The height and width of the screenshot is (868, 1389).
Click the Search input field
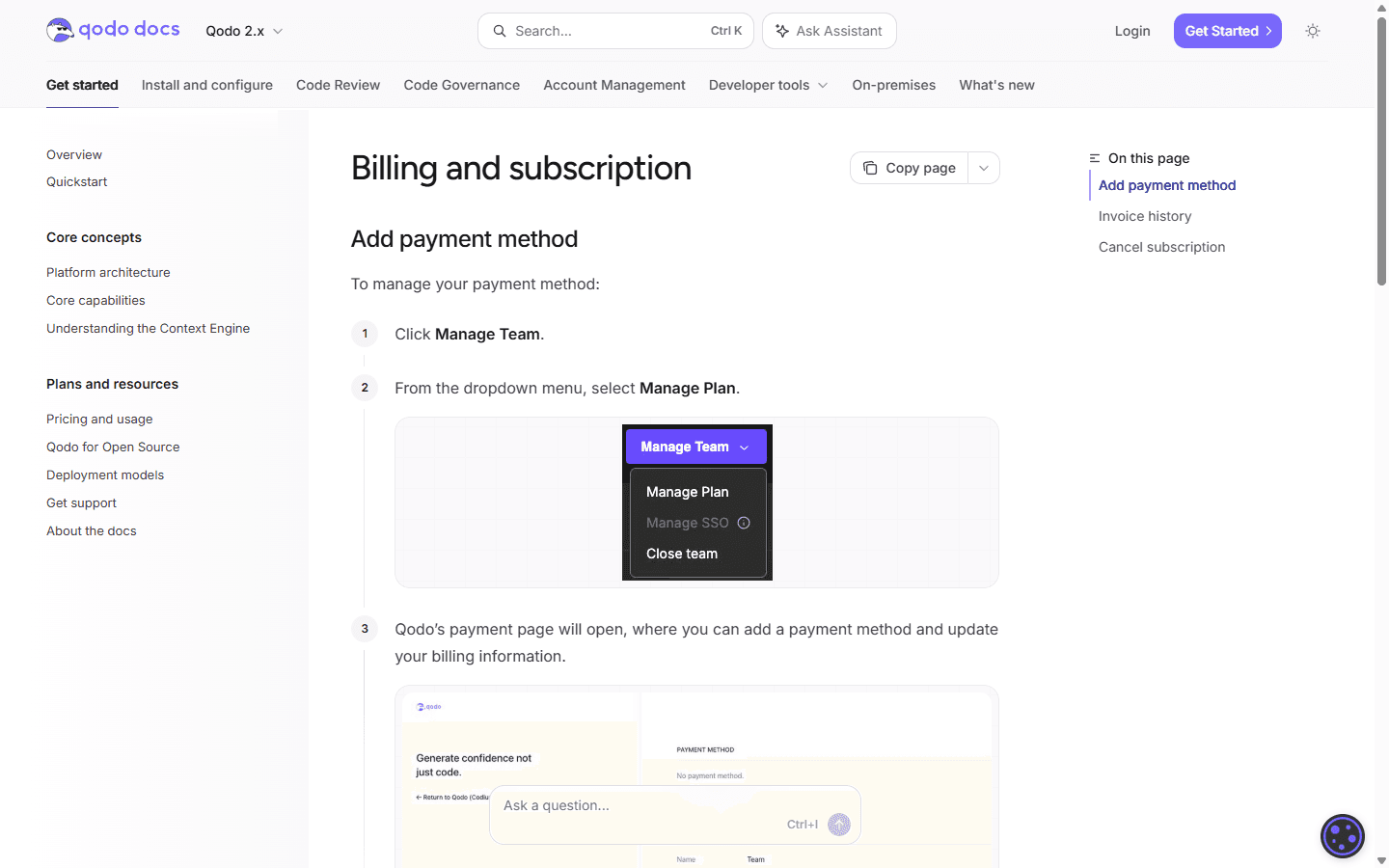click(617, 31)
